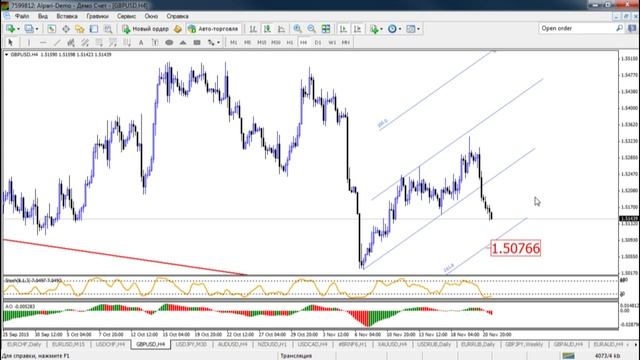
Task: Select the Text (A) drawing tool
Action: (141, 42)
